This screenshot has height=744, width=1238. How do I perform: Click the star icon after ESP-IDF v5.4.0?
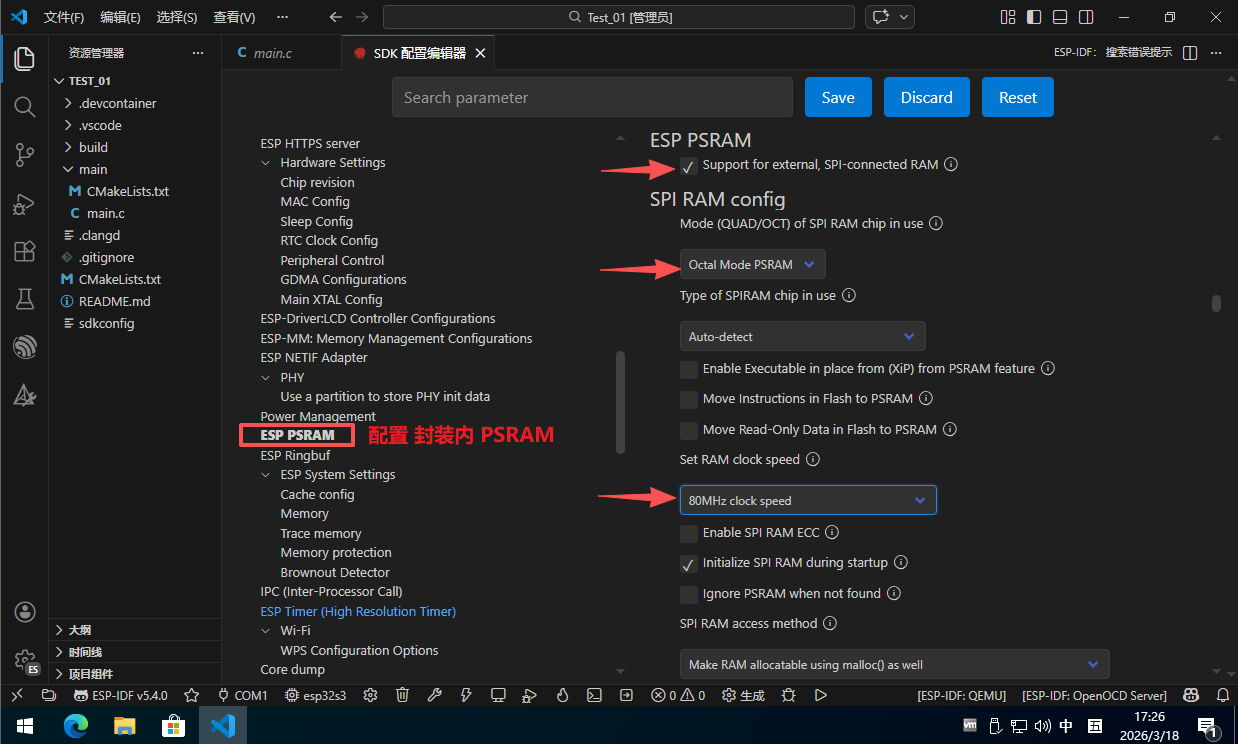(192, 695)
